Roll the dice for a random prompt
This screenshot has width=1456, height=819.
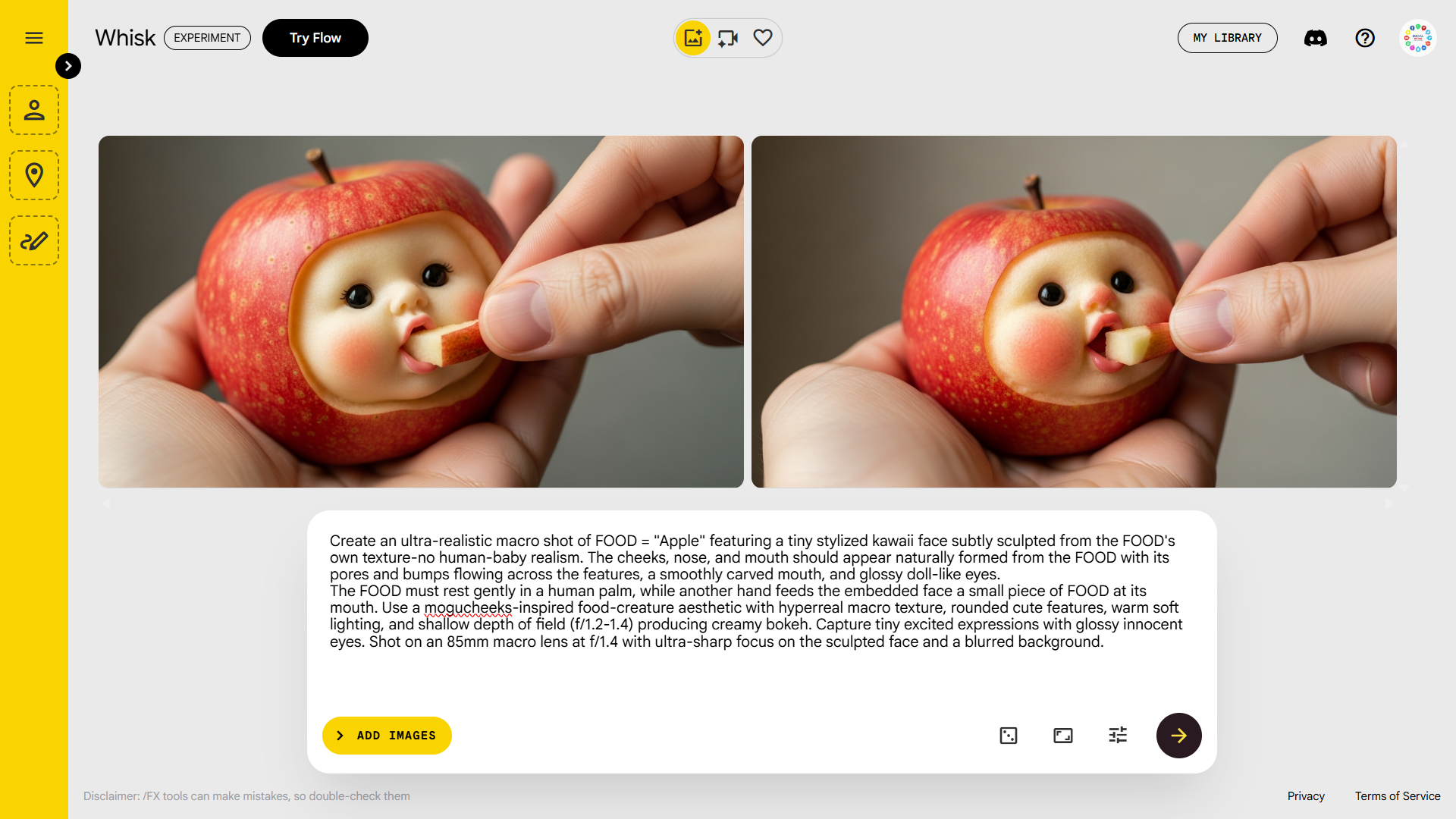click(1009, 736)
